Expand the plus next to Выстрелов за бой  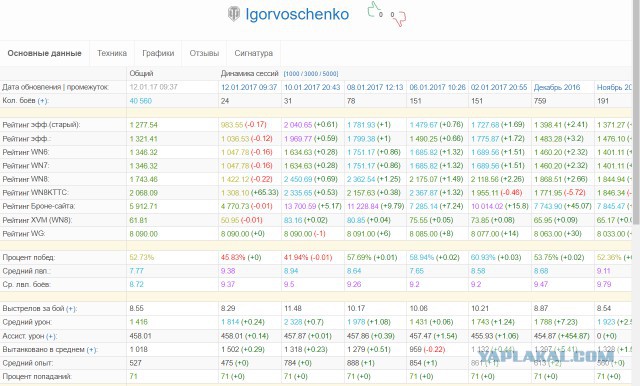[x=71, y=309]
